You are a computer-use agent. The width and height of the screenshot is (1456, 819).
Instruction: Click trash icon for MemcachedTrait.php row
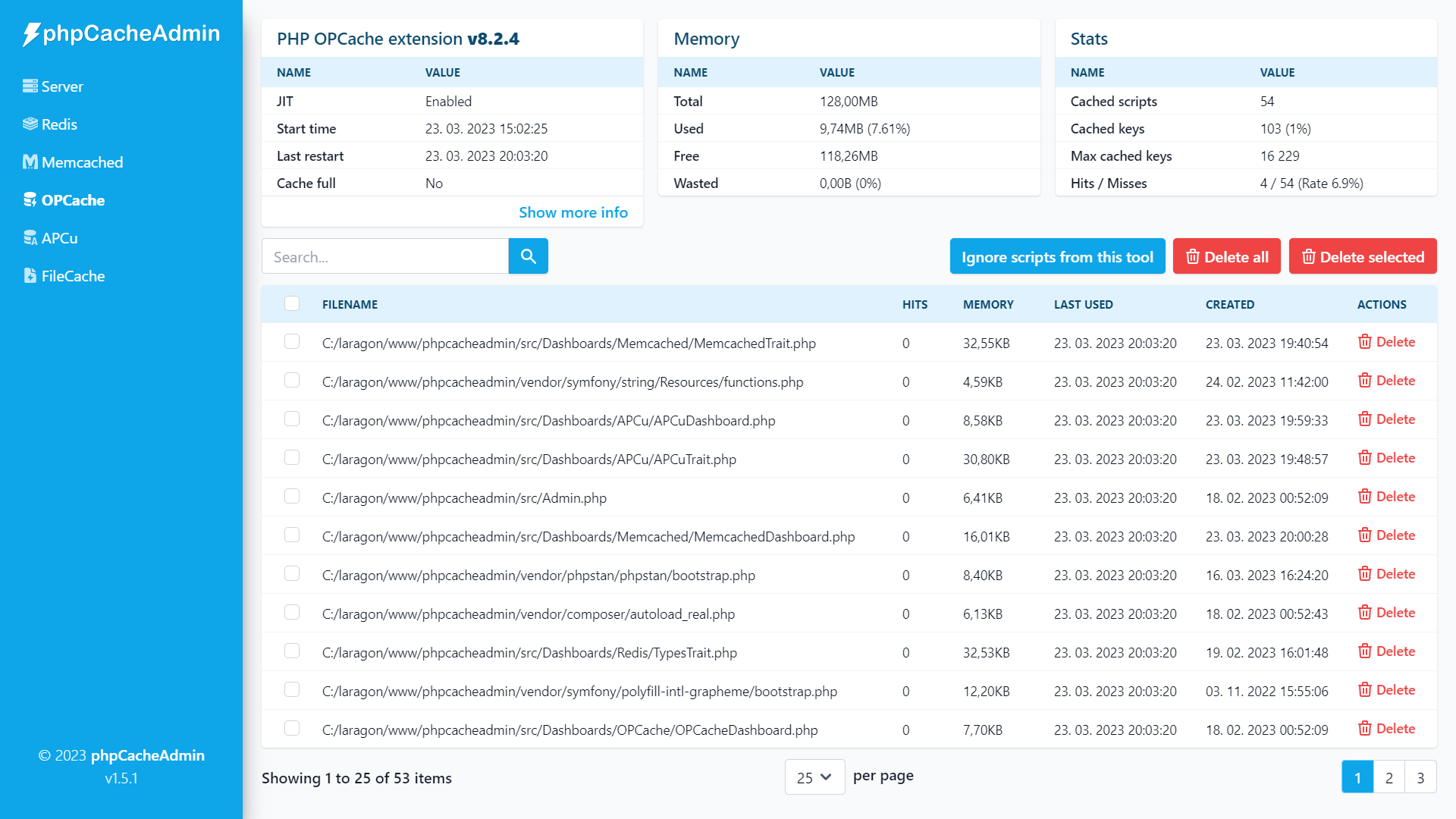pos(1364,342)
